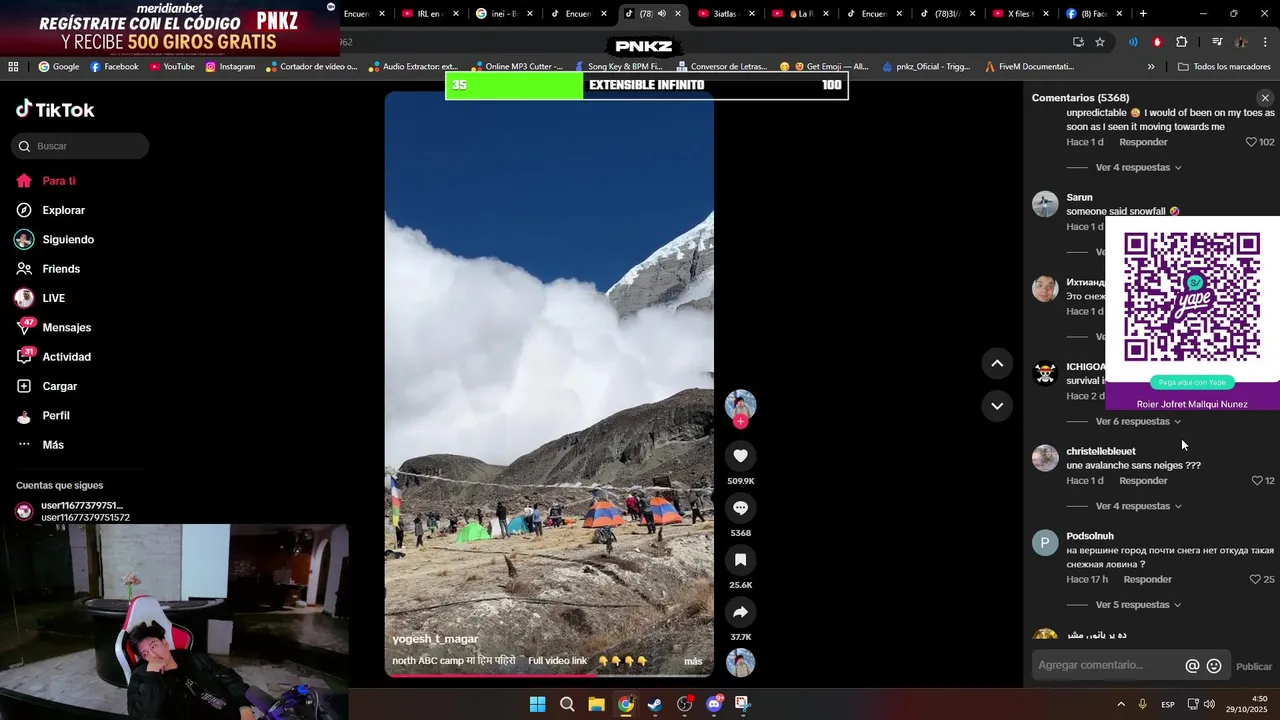Like Podsolnuh's comment heart
The image size is (1280, 720).
1255,580
